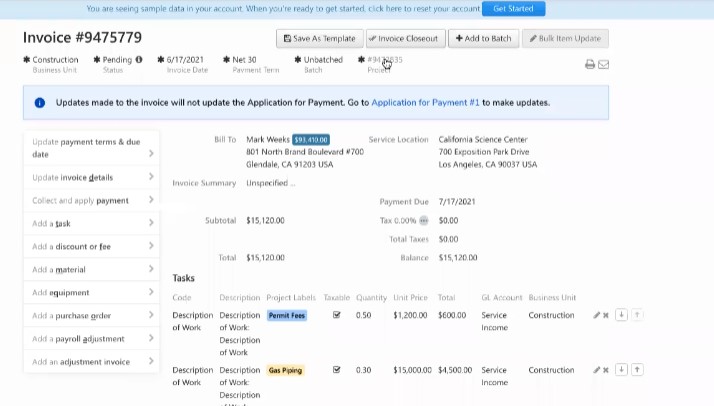This screenshot has width=714, height=406.
Task: Click the 6/17/2021 invoice date value
Action: 185,60
